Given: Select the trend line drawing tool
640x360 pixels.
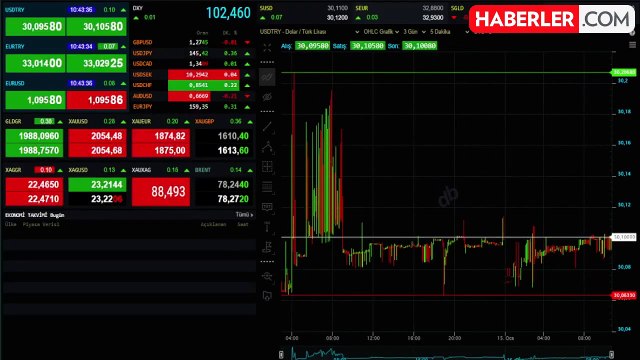Looking at the screenshot, I should pyautogui.click(x=267, y=127).
